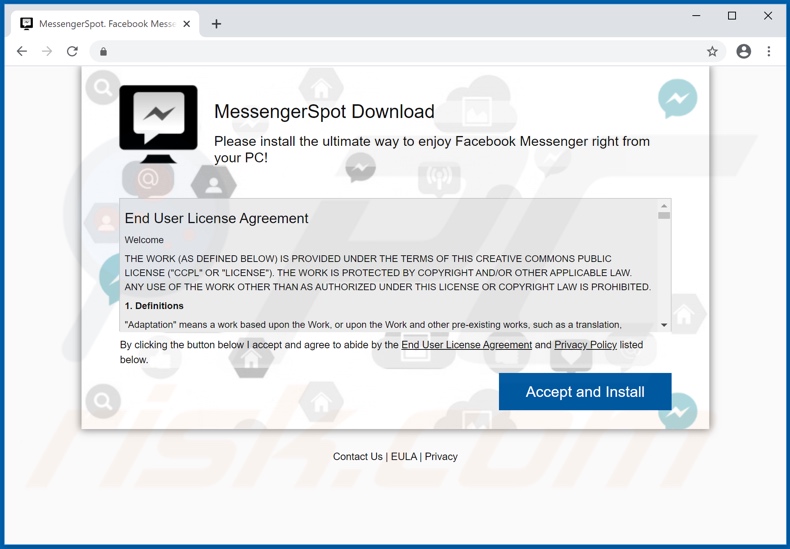Click the 'Welcome' text in EULA
This screenshot has height=549, width=790.
tap(144, 240)
